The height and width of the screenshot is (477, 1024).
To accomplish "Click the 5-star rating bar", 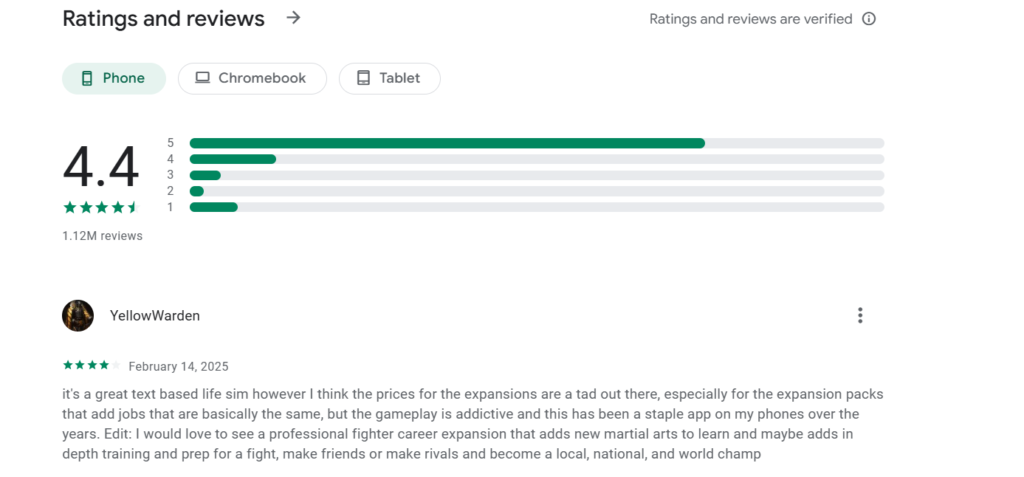I will coord(536,143).
